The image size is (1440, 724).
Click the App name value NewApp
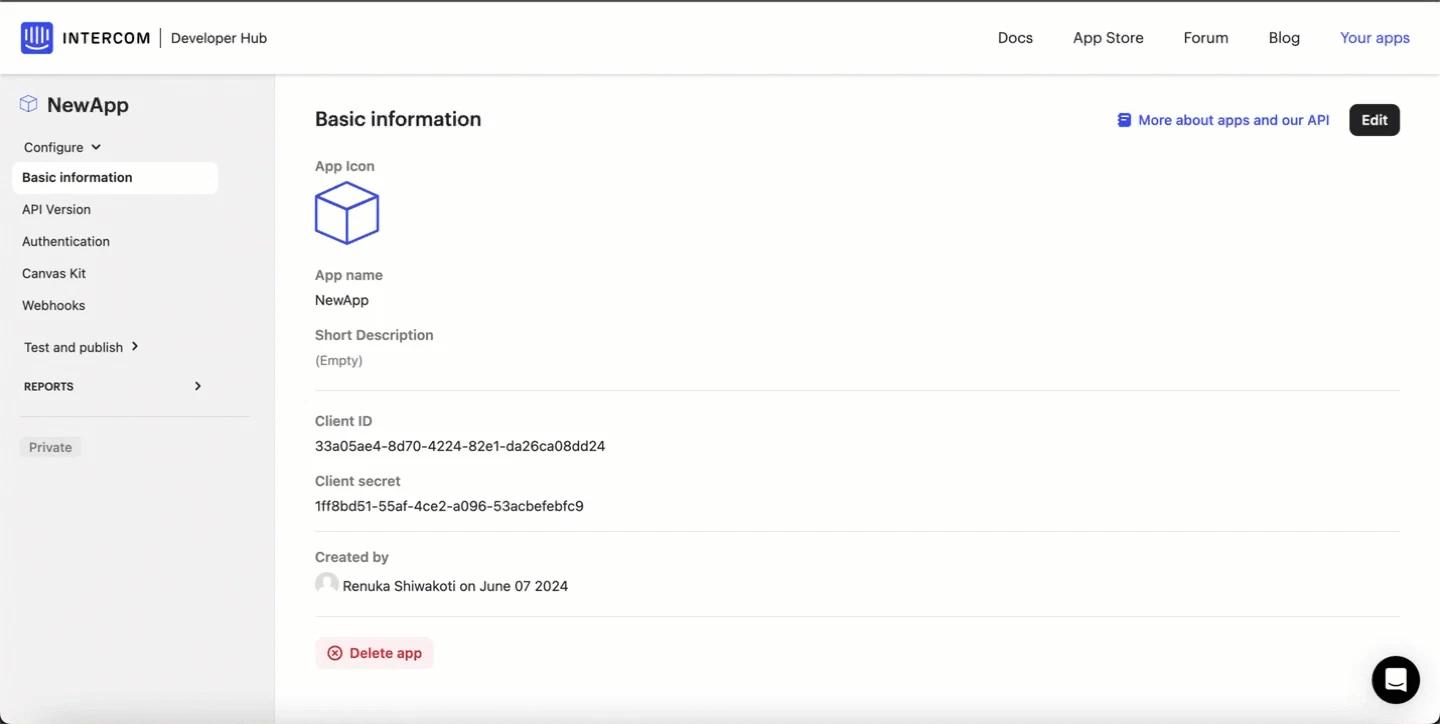click(342, 300)
